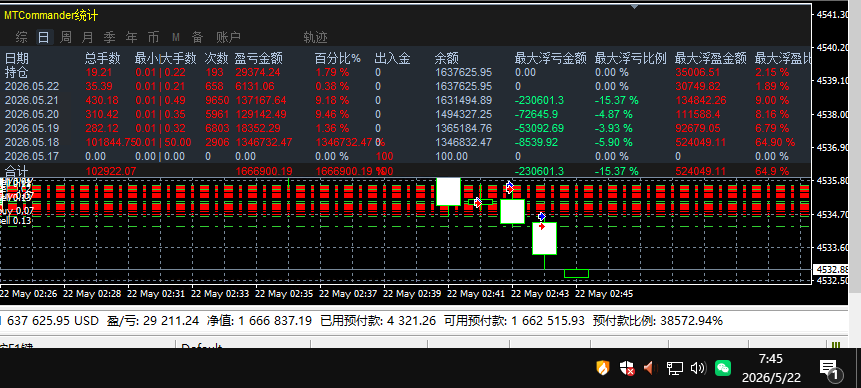This screenshot has height=388, width=861.
Task: Click the 预付款比例 margin level value
Action: [x=658, y=320]
